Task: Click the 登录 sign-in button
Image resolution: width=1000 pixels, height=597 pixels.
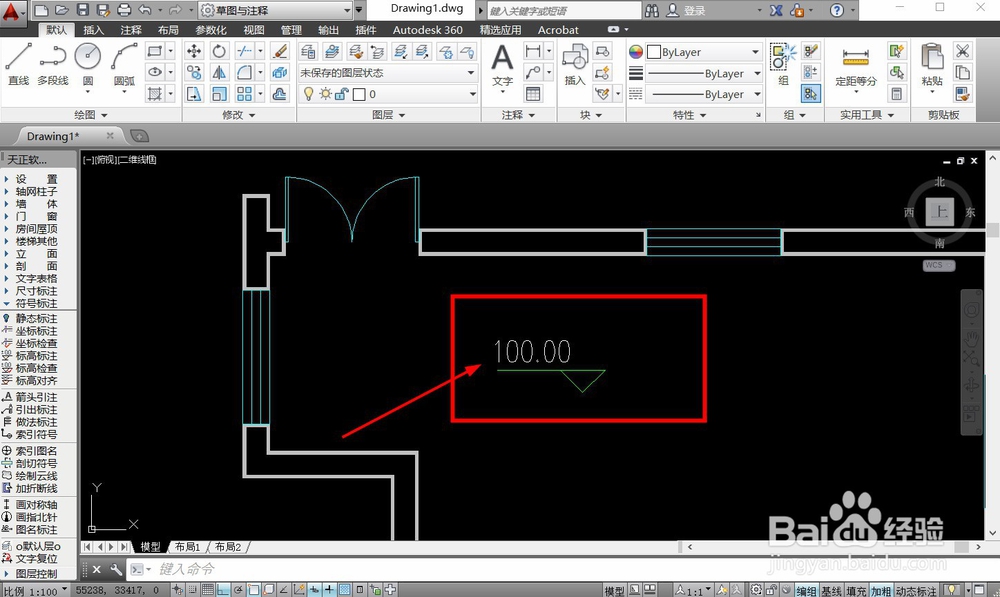Action: click(x=687, y=10)
